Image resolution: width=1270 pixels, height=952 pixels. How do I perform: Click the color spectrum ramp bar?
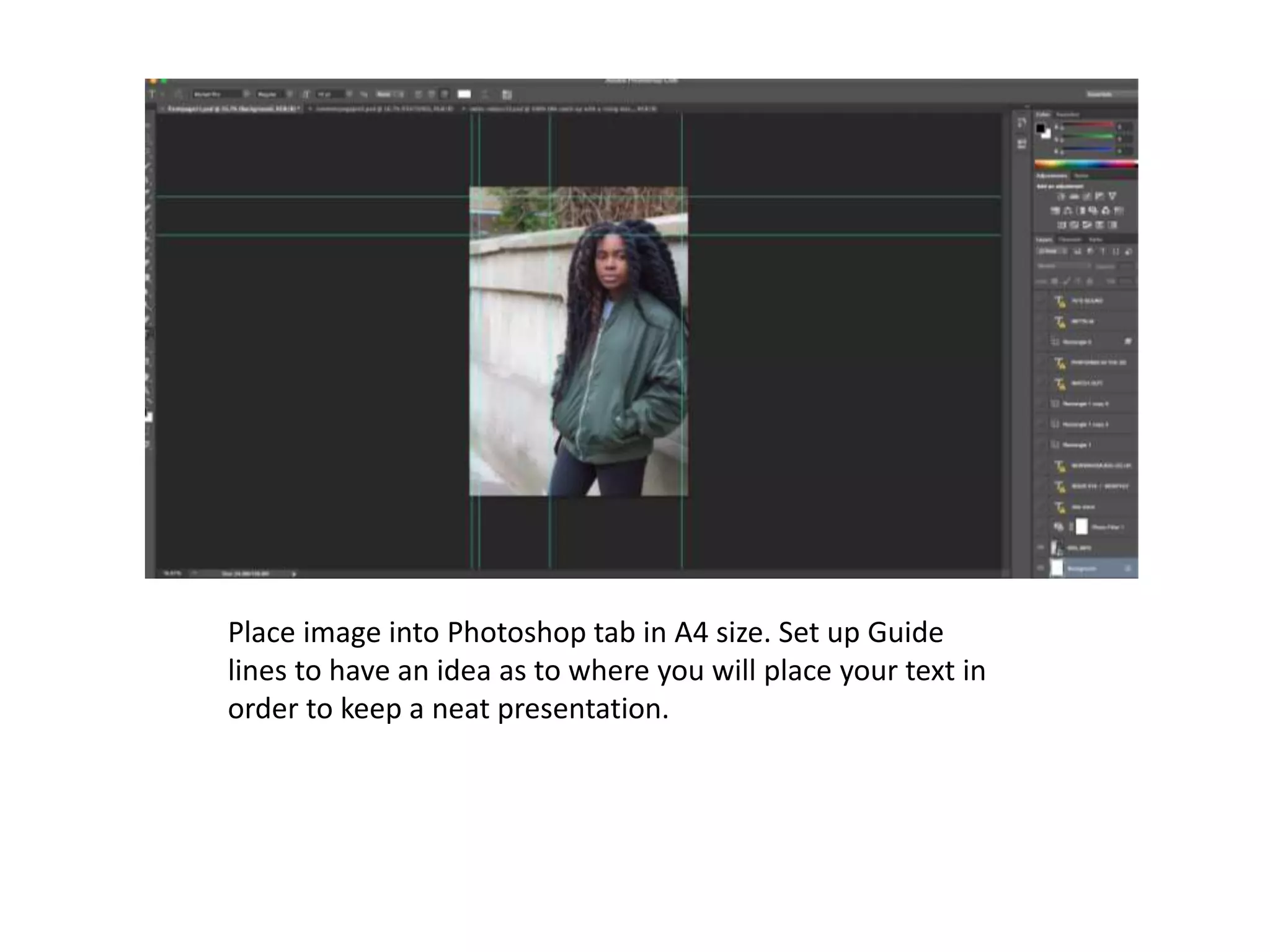point(1085,164)
